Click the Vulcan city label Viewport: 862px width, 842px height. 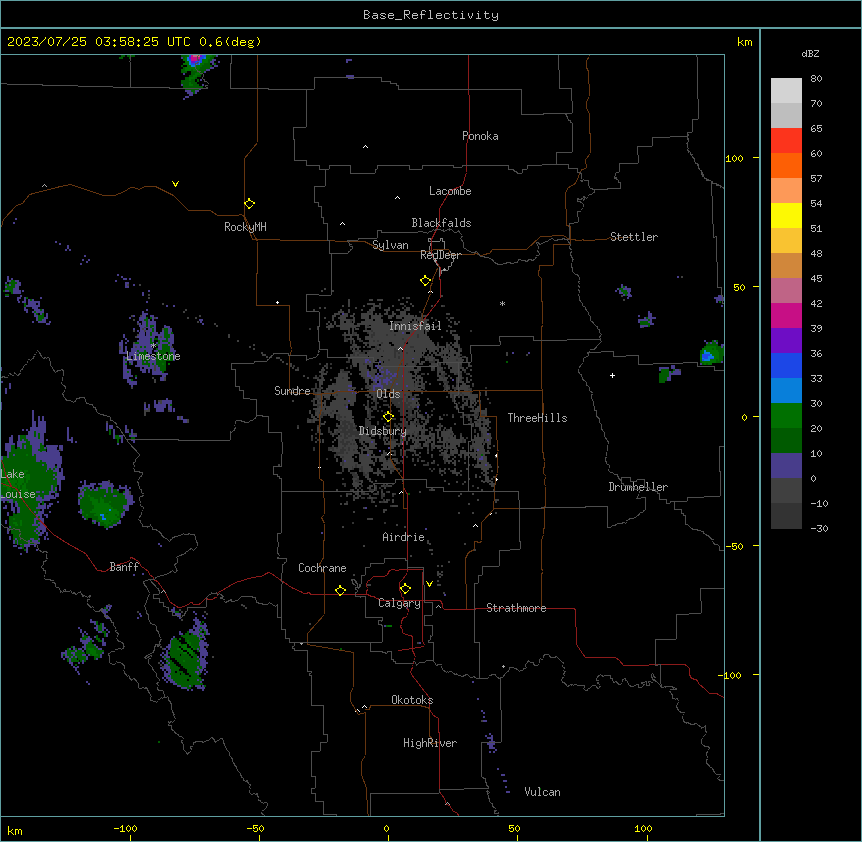click(542, 792)
